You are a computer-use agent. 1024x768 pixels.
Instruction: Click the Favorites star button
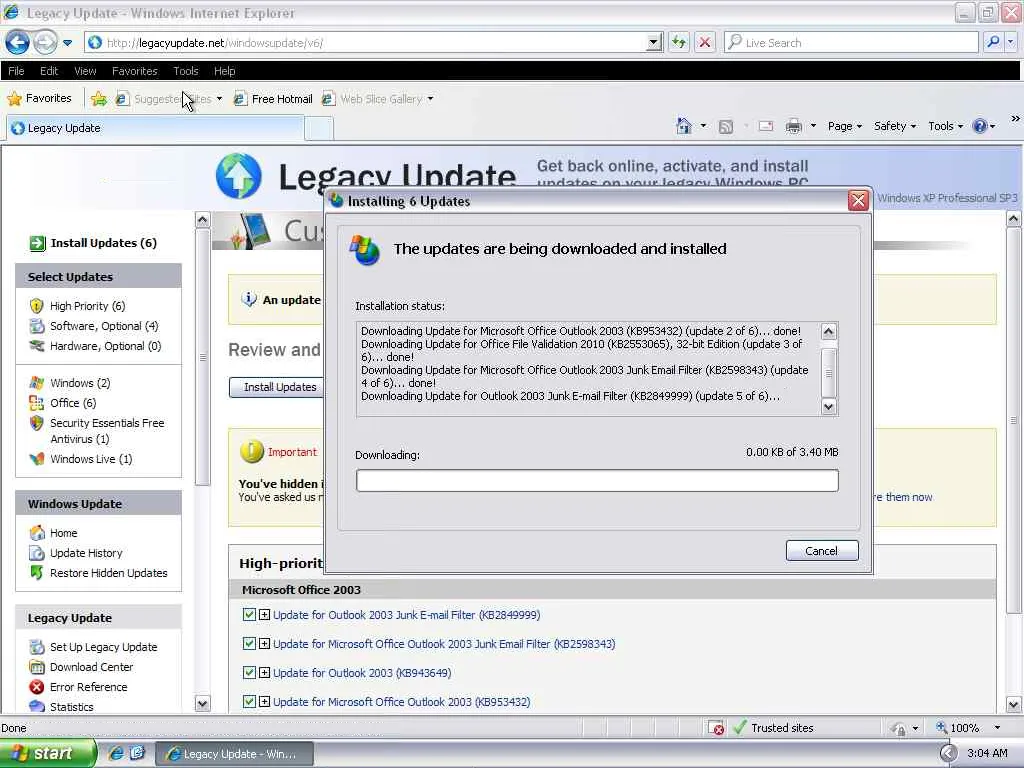pos(39,99)
